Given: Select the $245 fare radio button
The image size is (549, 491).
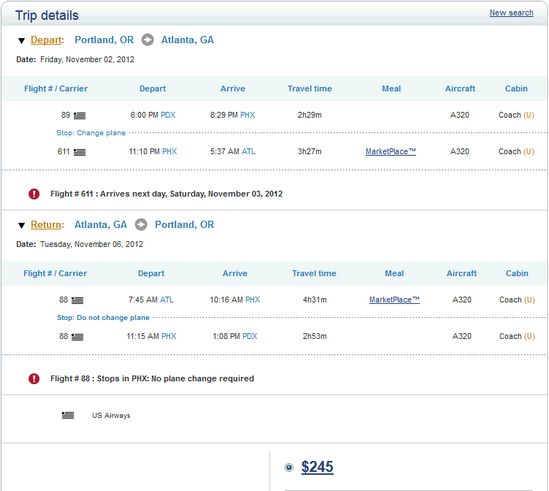Looking at the screenshot, I should (289, 467).
